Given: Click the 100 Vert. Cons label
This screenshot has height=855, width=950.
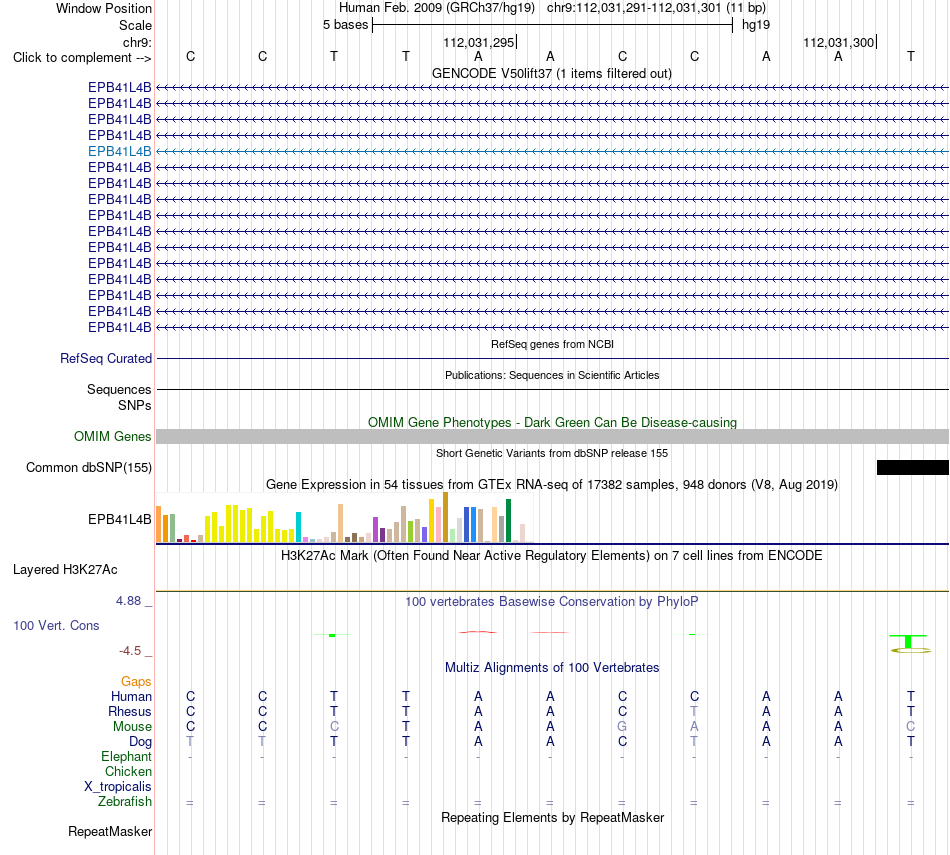Looking at the screenshot, I should [56, 625].
